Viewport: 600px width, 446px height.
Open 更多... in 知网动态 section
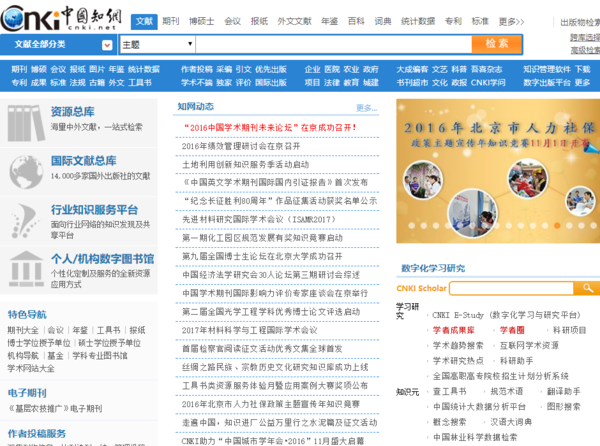click(x=367, y=108)
